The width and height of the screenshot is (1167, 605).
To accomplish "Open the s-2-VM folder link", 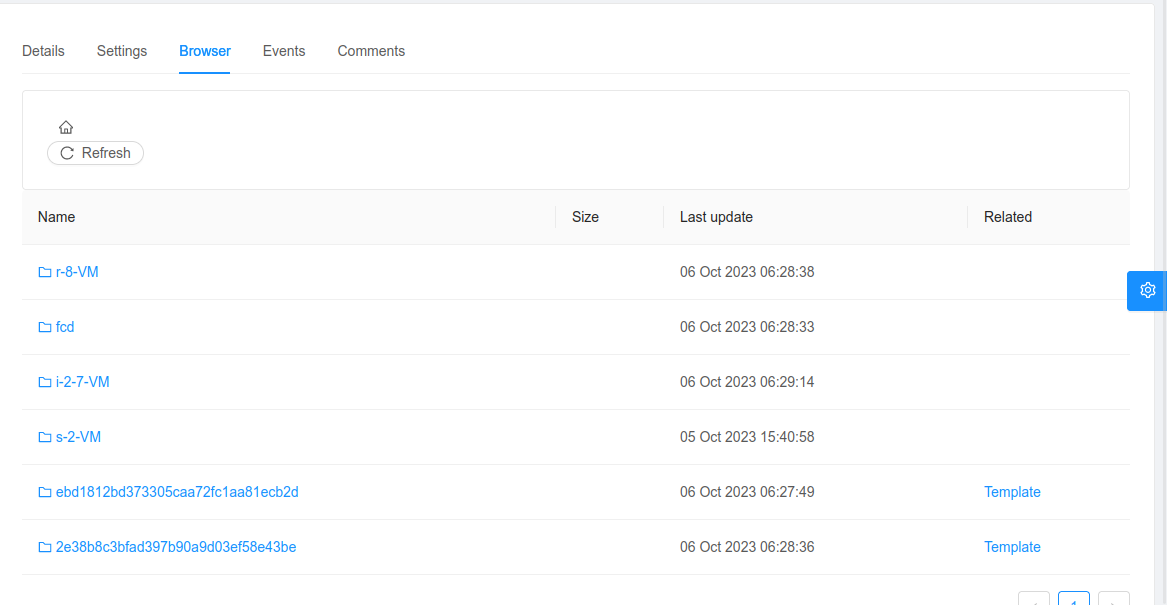I will point(78,436).
